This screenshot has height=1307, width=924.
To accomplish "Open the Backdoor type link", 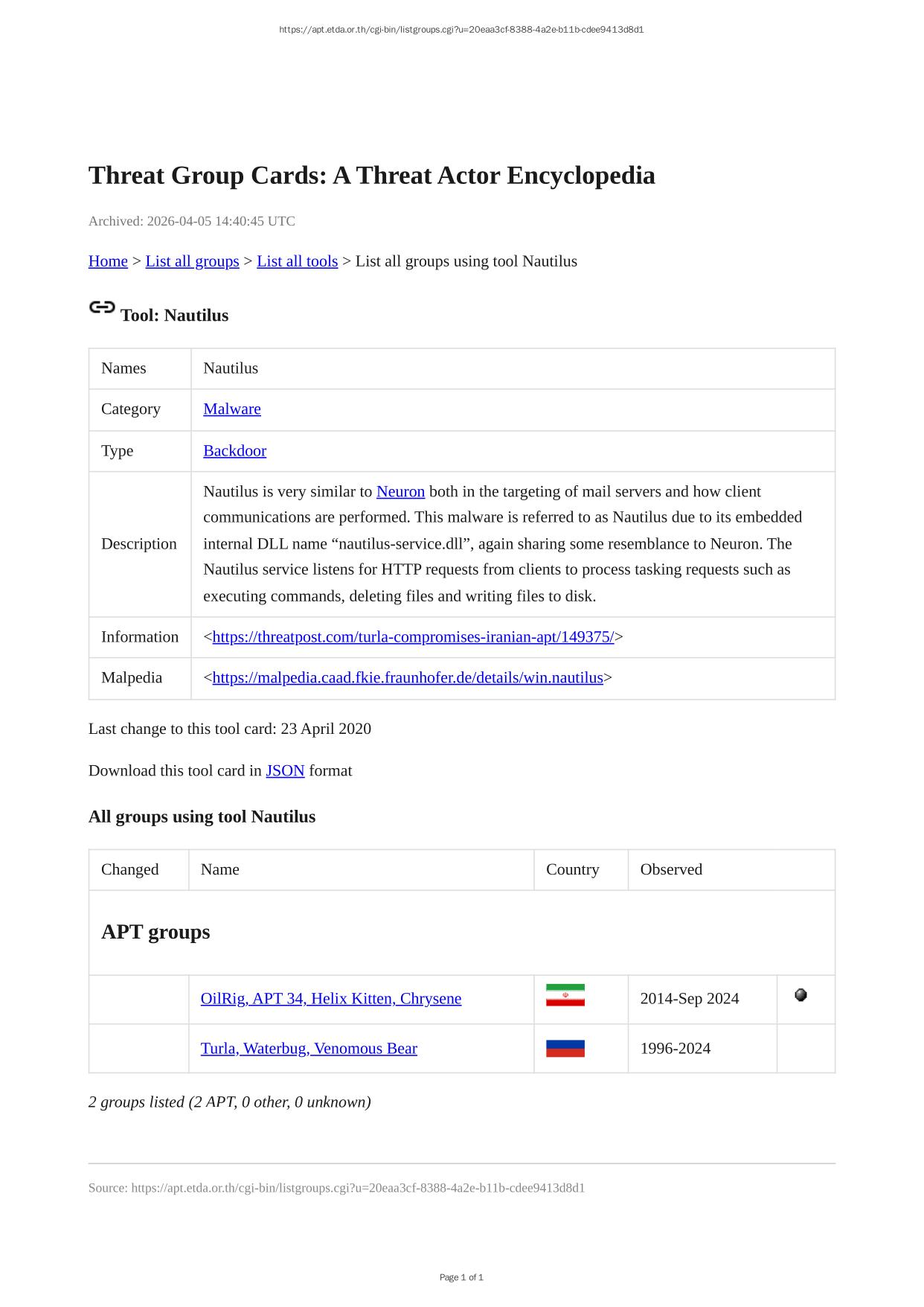I will point(234,450).
